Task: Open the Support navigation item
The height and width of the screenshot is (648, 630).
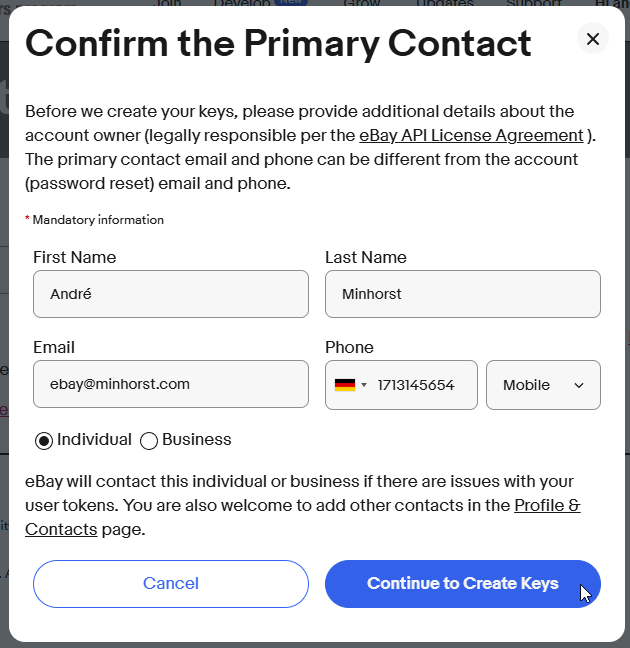Action: click(533, 3)
